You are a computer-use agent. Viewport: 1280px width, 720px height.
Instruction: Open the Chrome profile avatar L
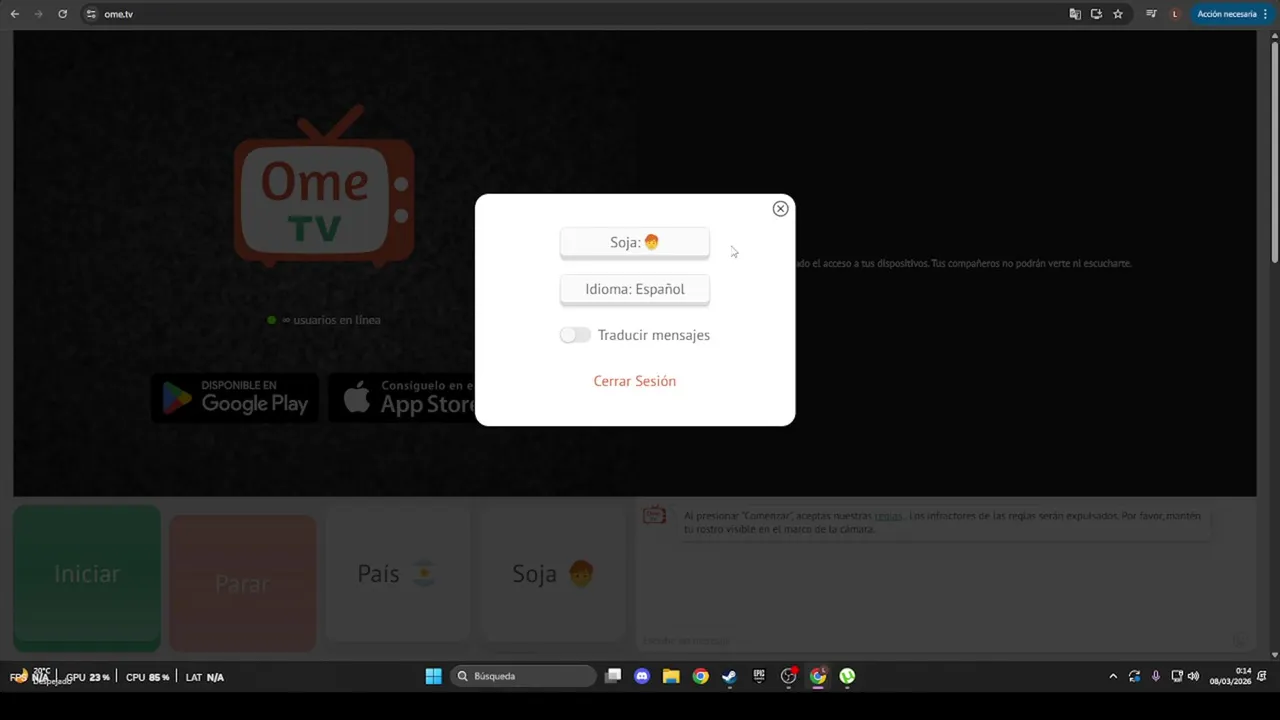(1175, 14)
